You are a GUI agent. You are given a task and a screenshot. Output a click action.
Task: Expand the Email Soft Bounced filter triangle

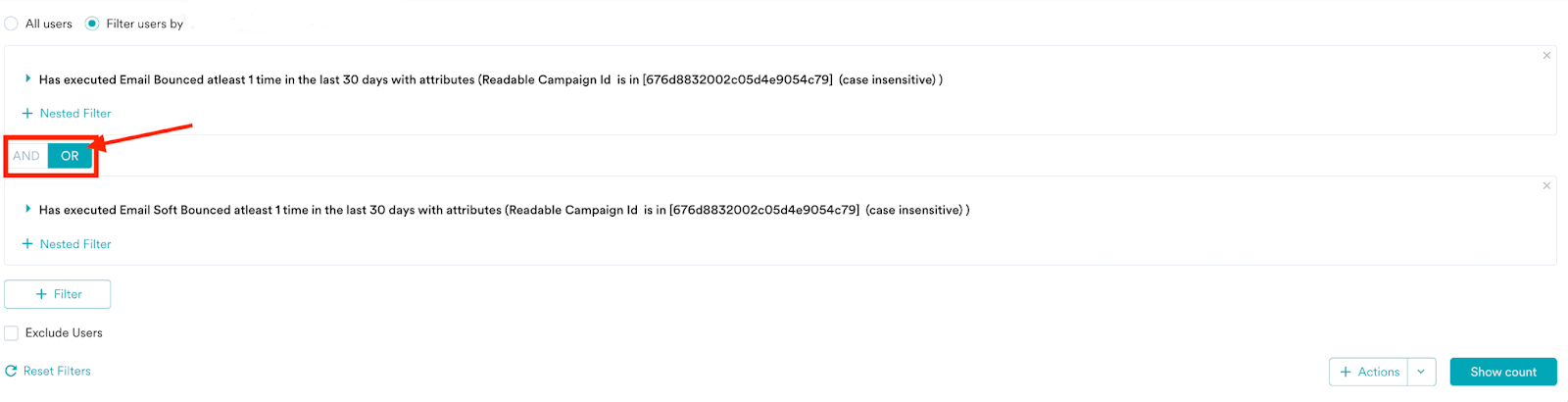(28, 209)
